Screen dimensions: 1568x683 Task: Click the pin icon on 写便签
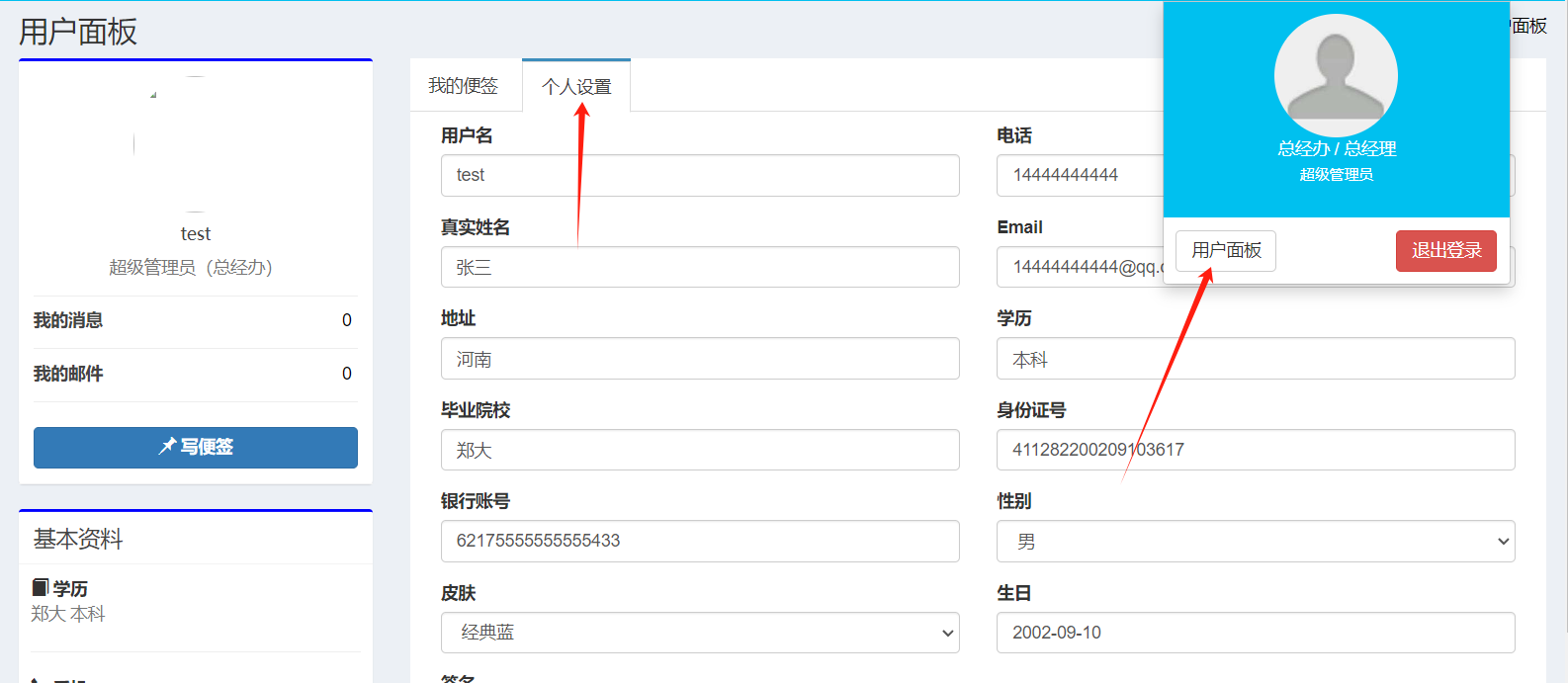coord(167,447)
